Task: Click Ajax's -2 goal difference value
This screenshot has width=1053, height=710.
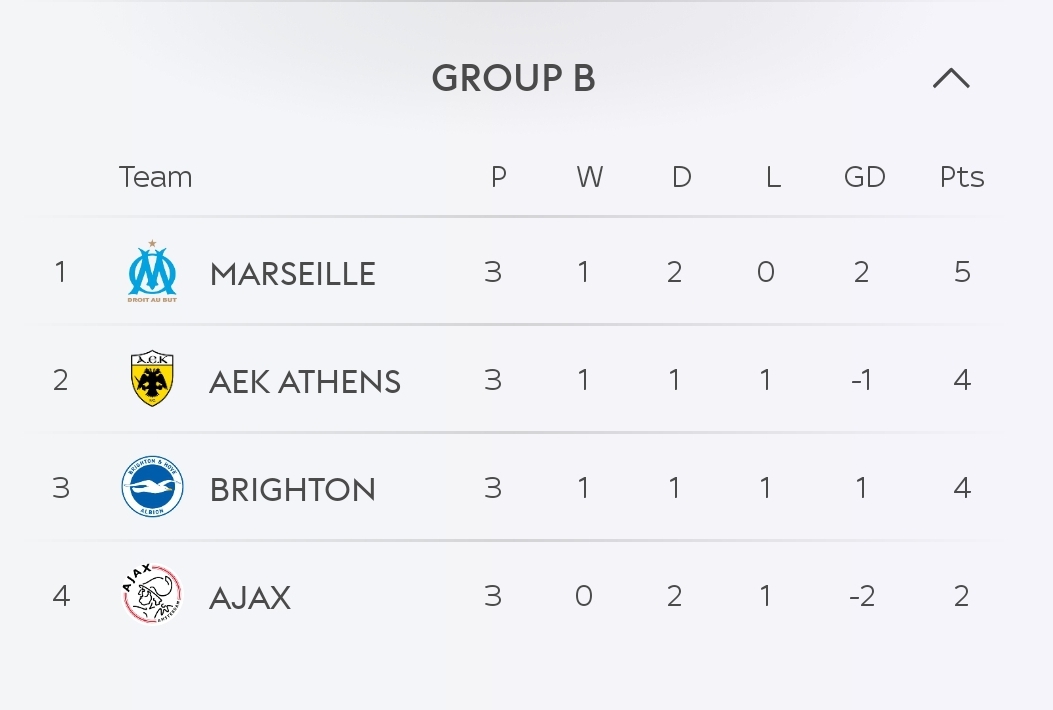Action: 862,595
